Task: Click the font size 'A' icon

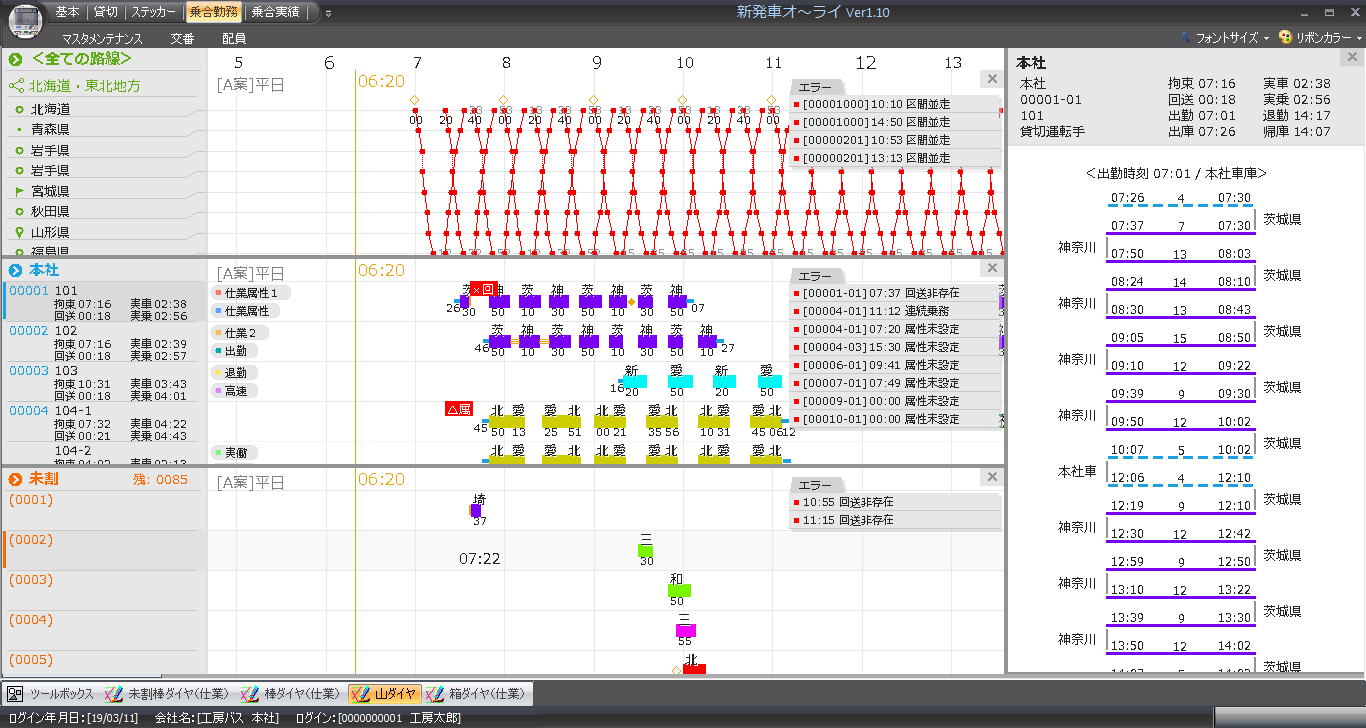Action: pyautogui.click(x=1186, y=37)
